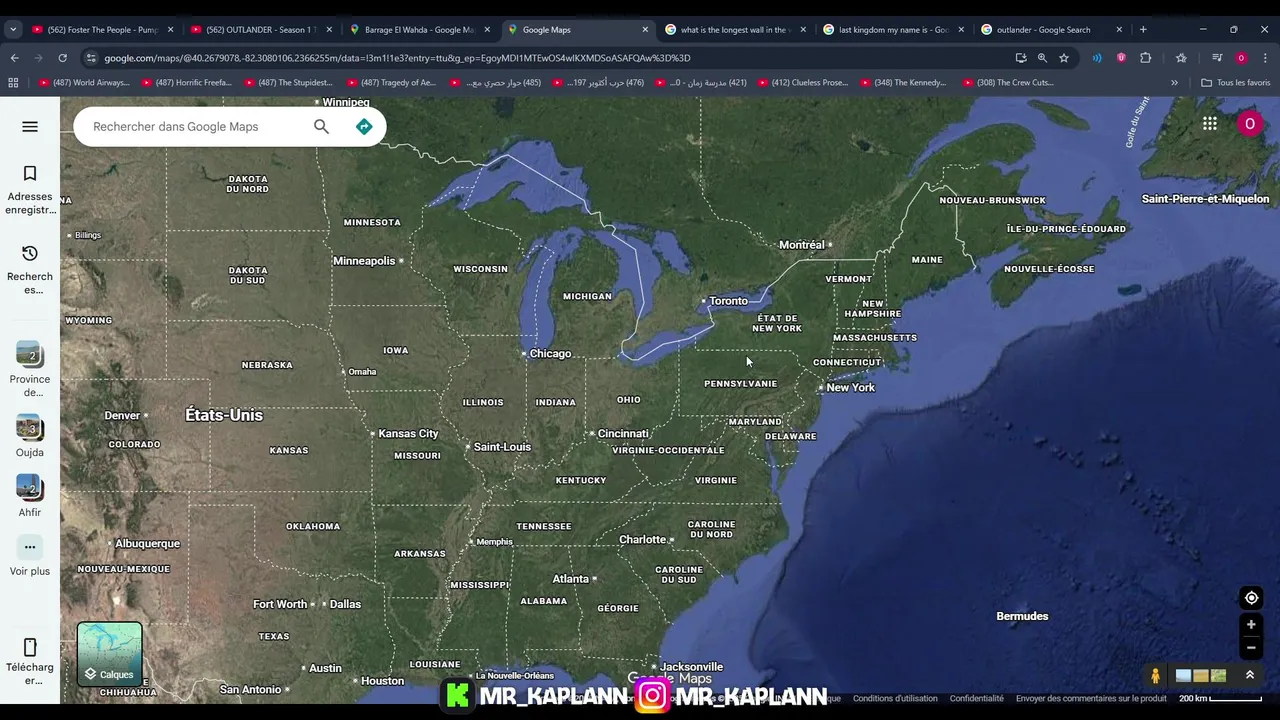This screenshot has width=1280, height=720.
Task: Click the Toronto city label
Action: click(x=728, y=301)
